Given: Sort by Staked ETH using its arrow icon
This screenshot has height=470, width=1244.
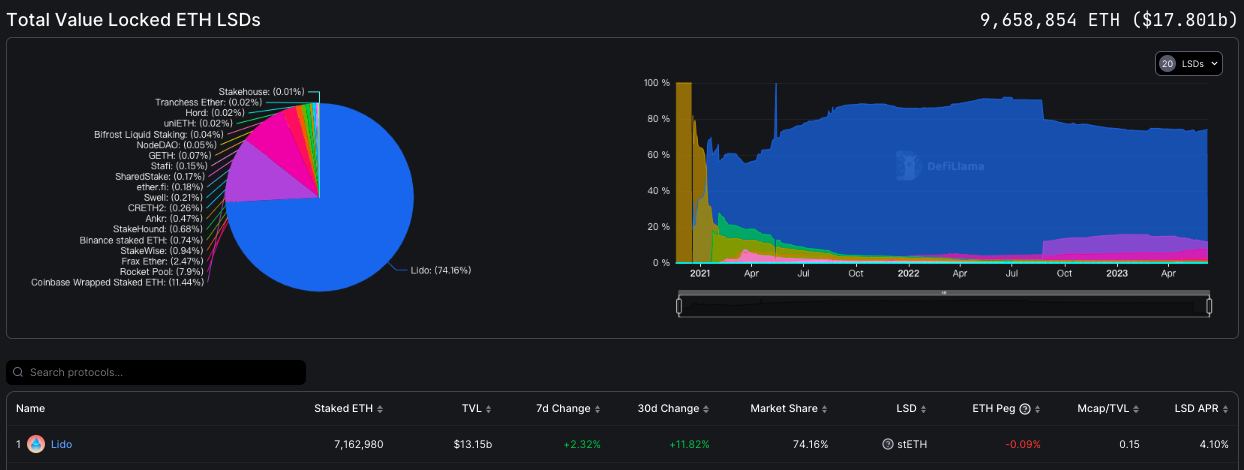Looking at the screenshot, I should point(379,409).
